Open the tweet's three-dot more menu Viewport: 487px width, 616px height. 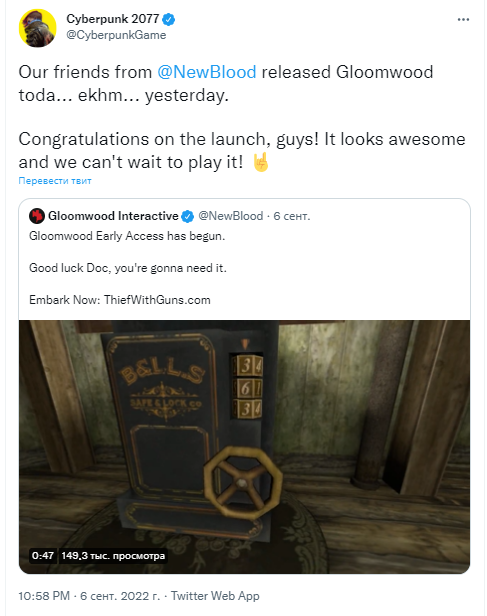point(463,19)
